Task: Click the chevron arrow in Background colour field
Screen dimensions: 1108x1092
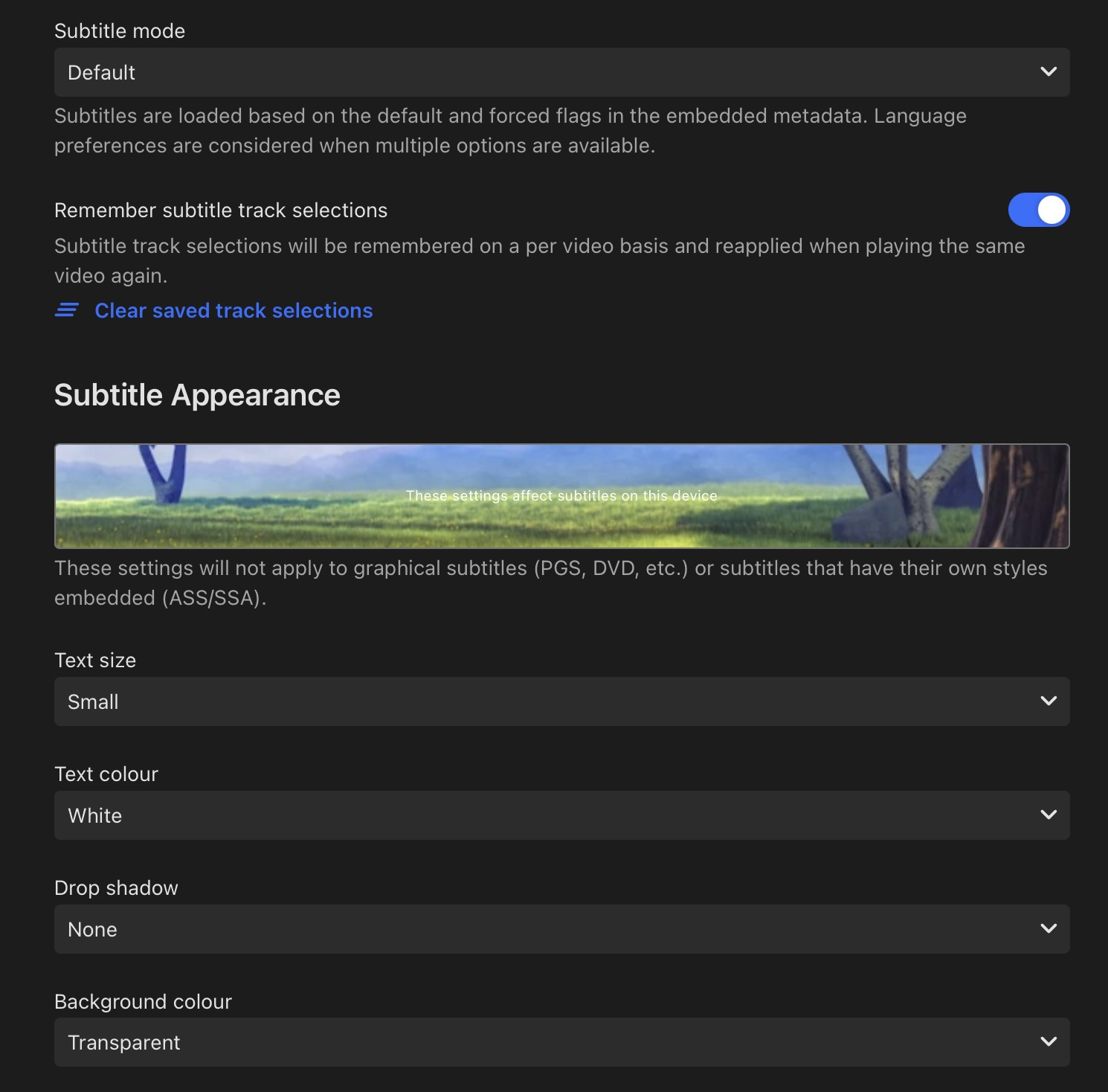Action: tap(1049, 1042)
